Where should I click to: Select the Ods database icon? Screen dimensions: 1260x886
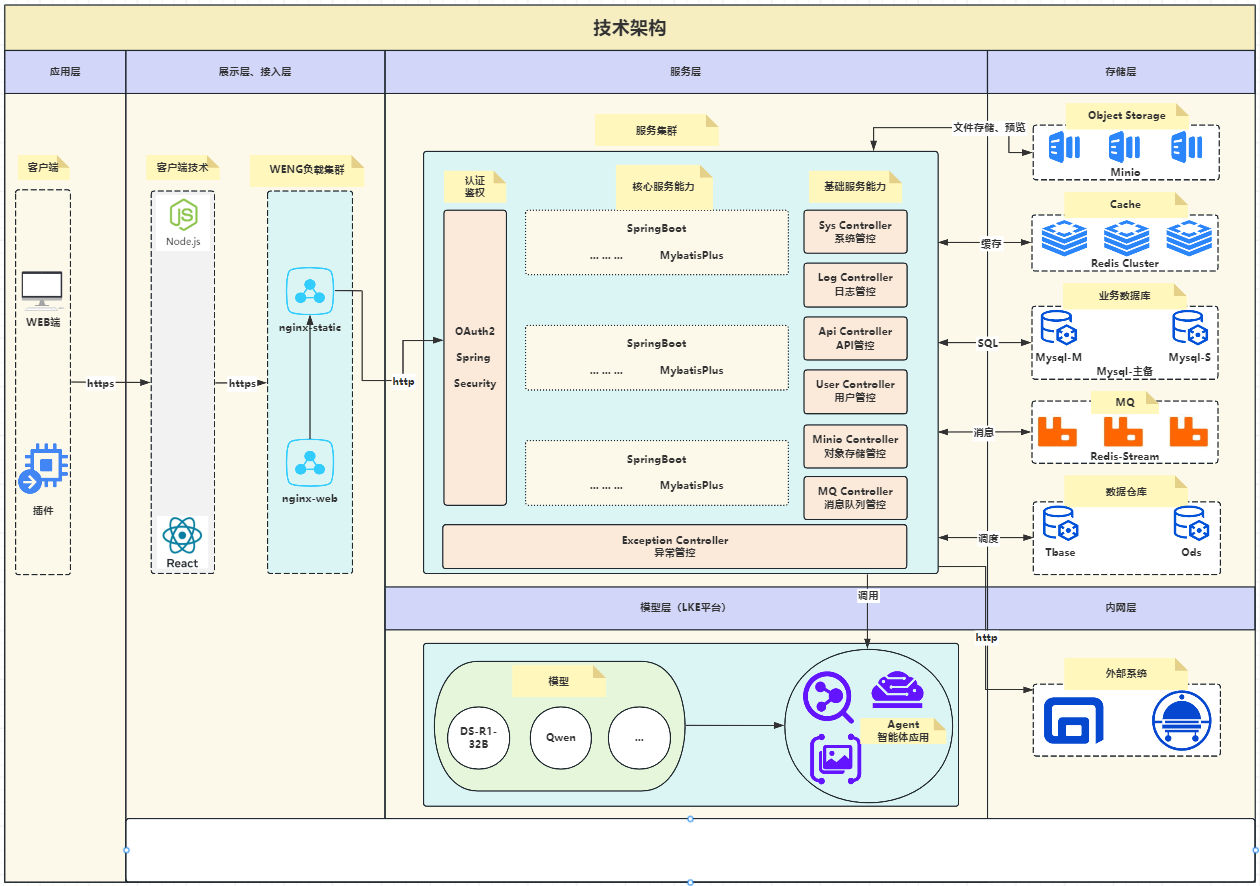pos(1190,524)
